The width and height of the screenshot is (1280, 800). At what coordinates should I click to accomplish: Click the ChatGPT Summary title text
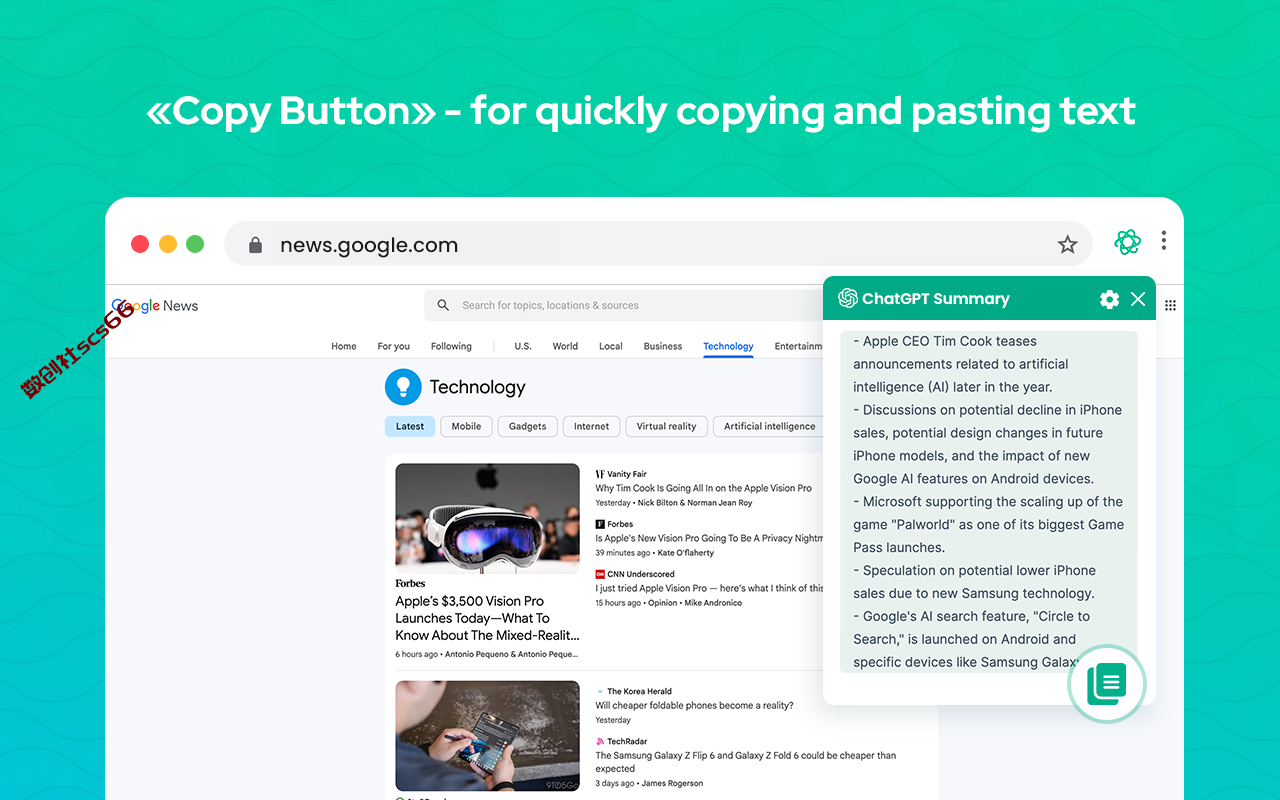click(935, 299)
